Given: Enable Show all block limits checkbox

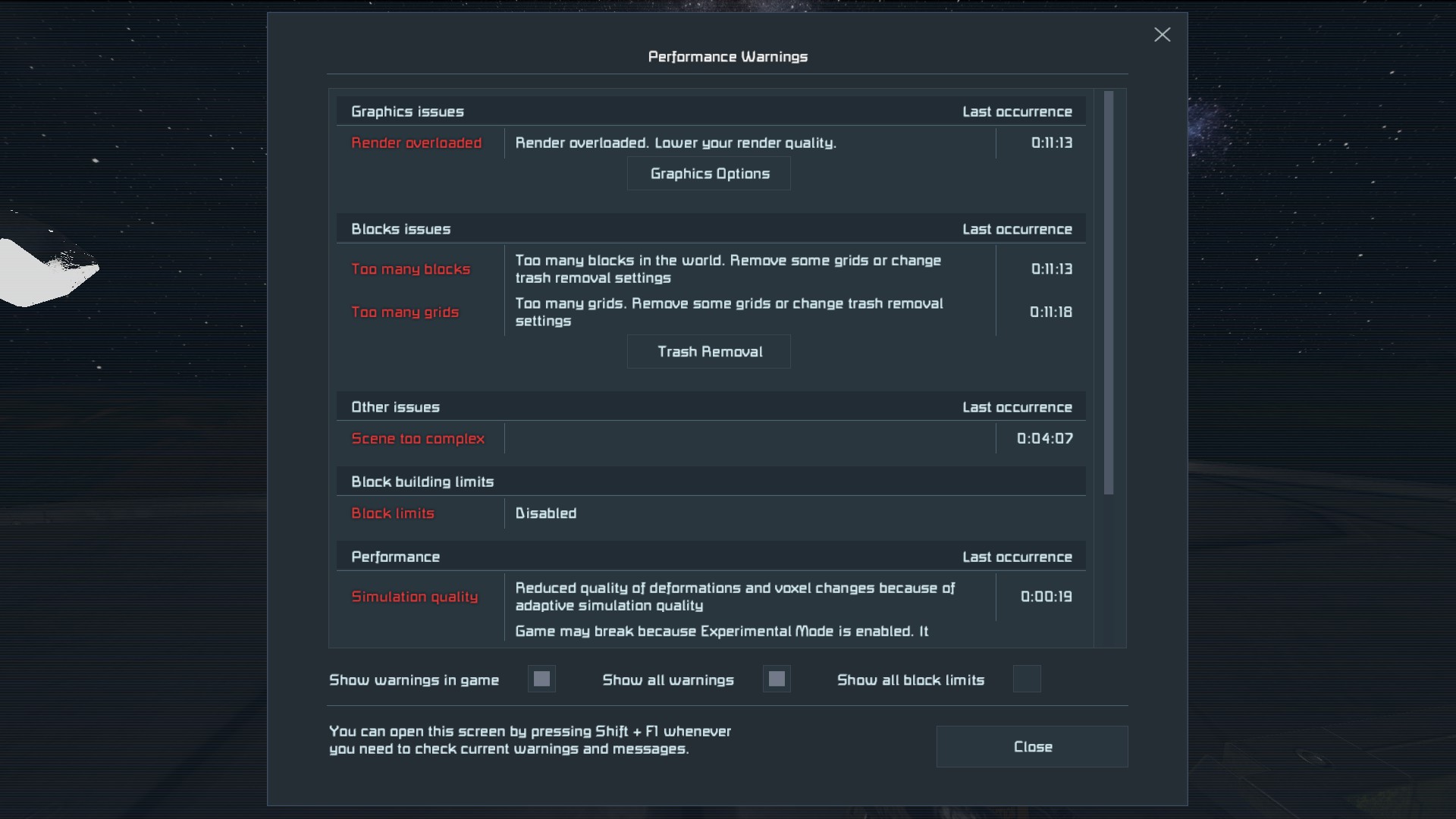Looking at the screenshot, I should click(1027, 679).
